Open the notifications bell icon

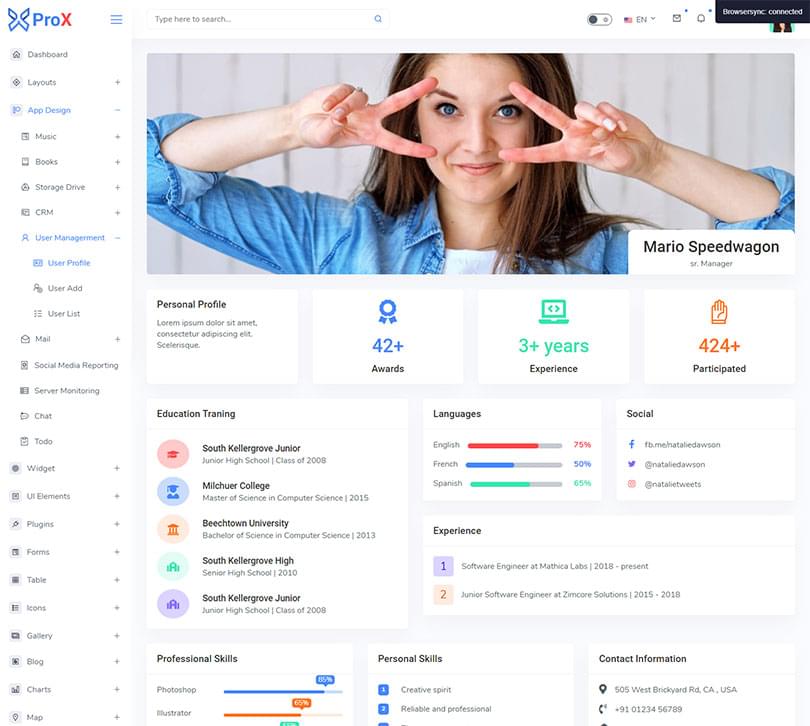click(701, 18)
